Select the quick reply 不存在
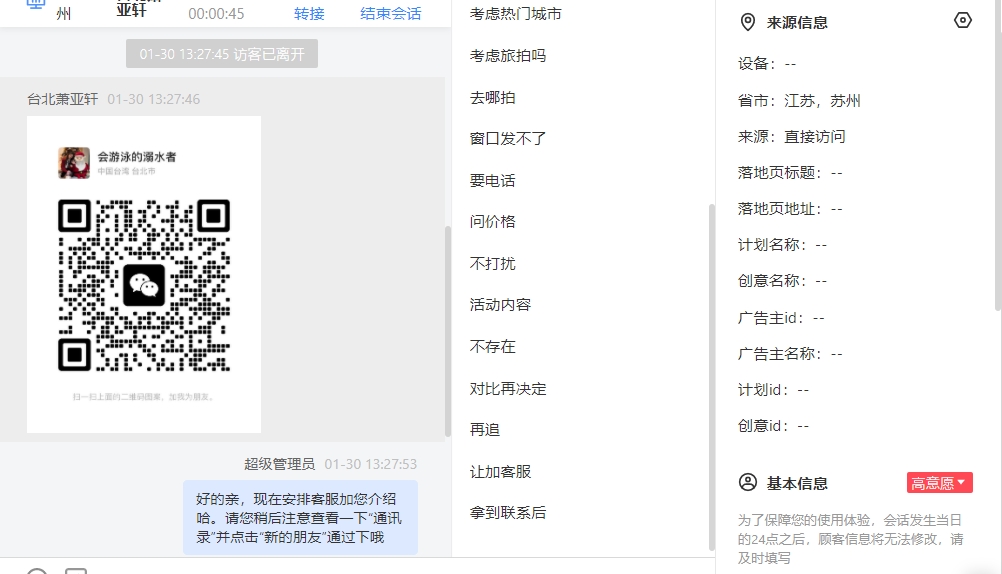 492,346
